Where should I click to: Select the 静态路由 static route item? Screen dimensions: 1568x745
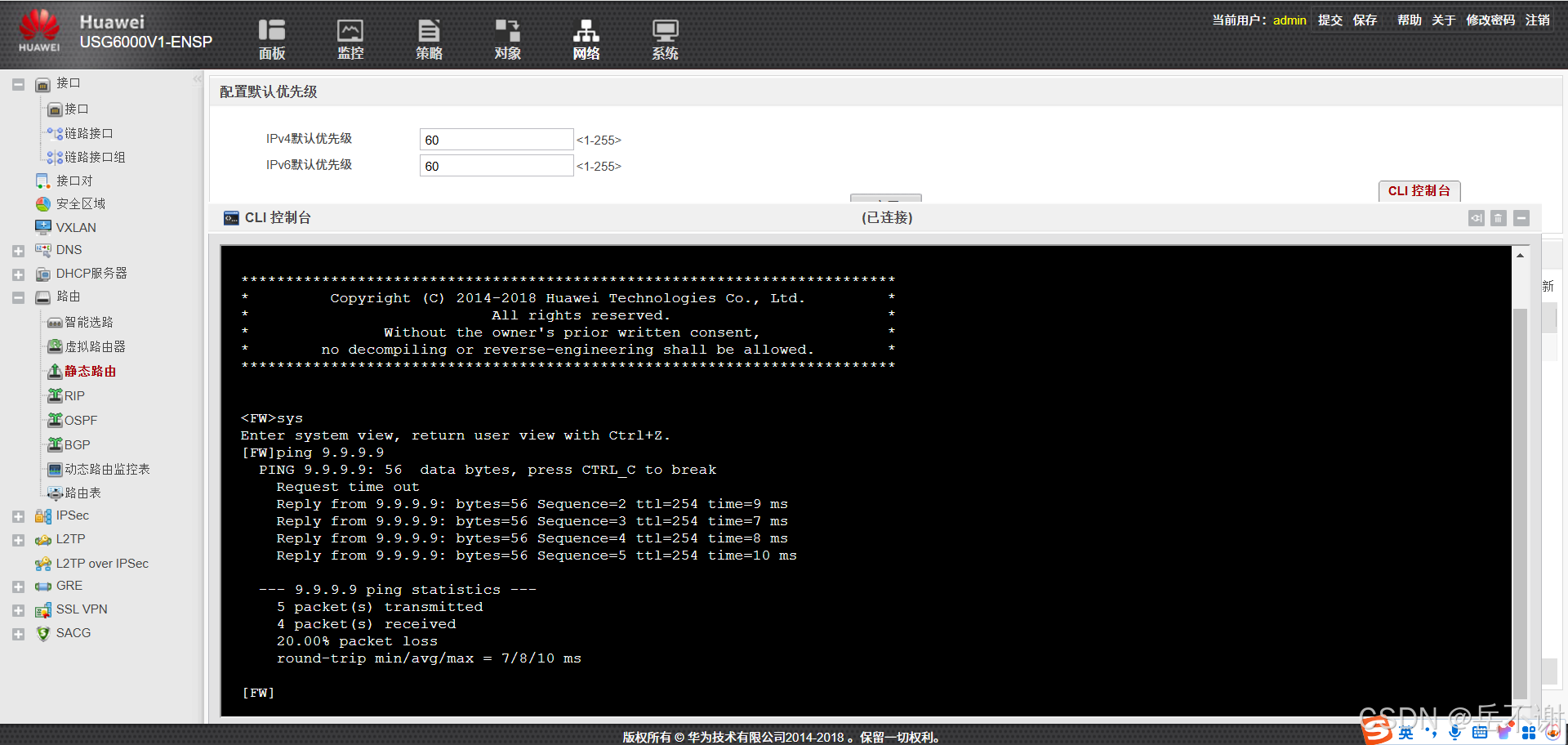91,371
